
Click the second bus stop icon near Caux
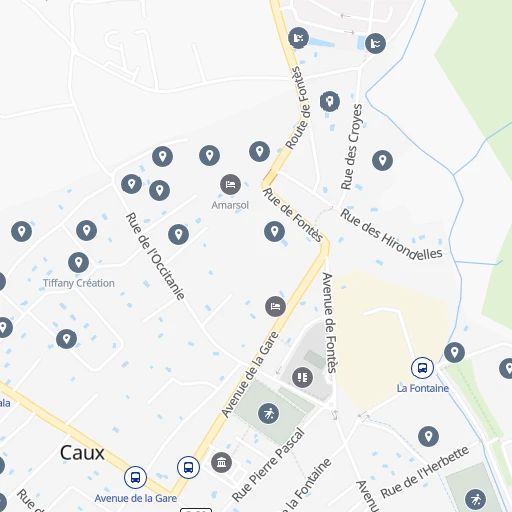click(188, 467)
